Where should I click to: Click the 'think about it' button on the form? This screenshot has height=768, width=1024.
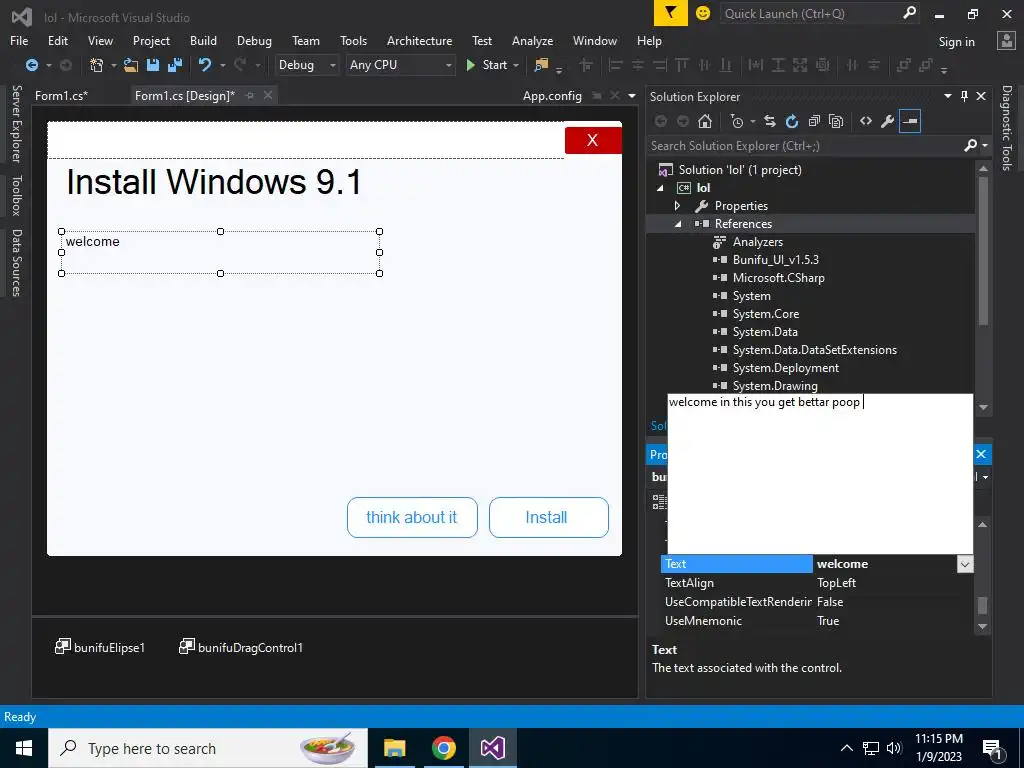[412, 517]
